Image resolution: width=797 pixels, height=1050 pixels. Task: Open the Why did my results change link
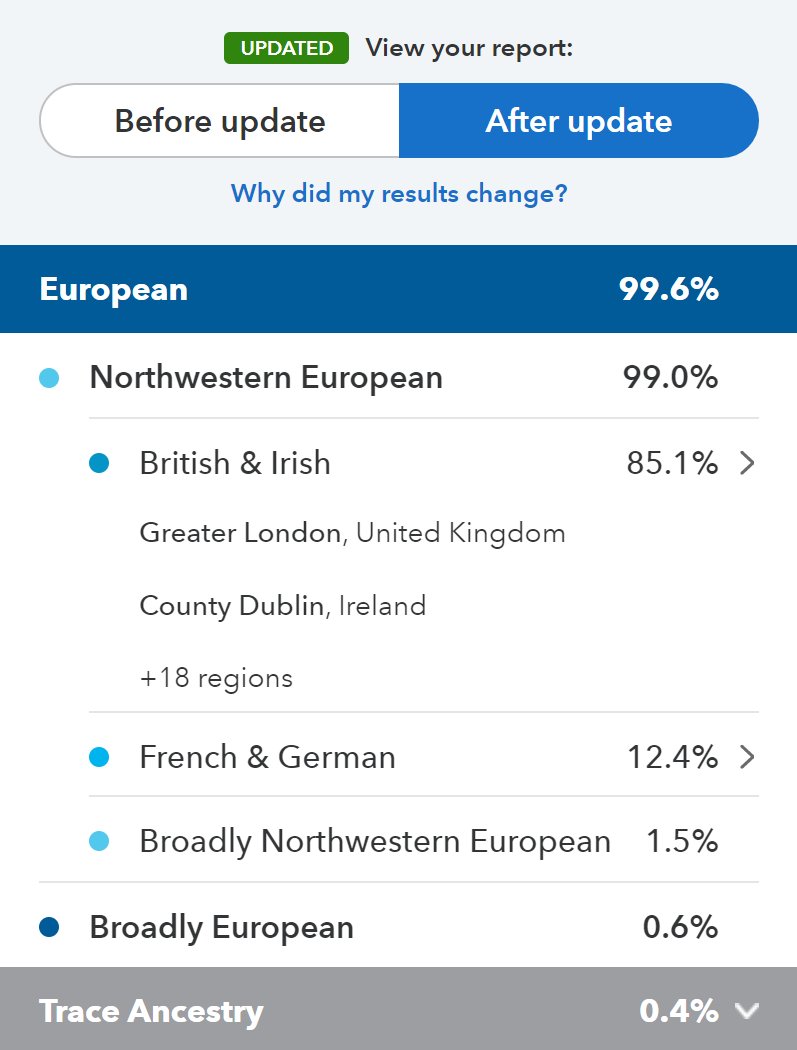pyautogui.click(x=399, y=193)
